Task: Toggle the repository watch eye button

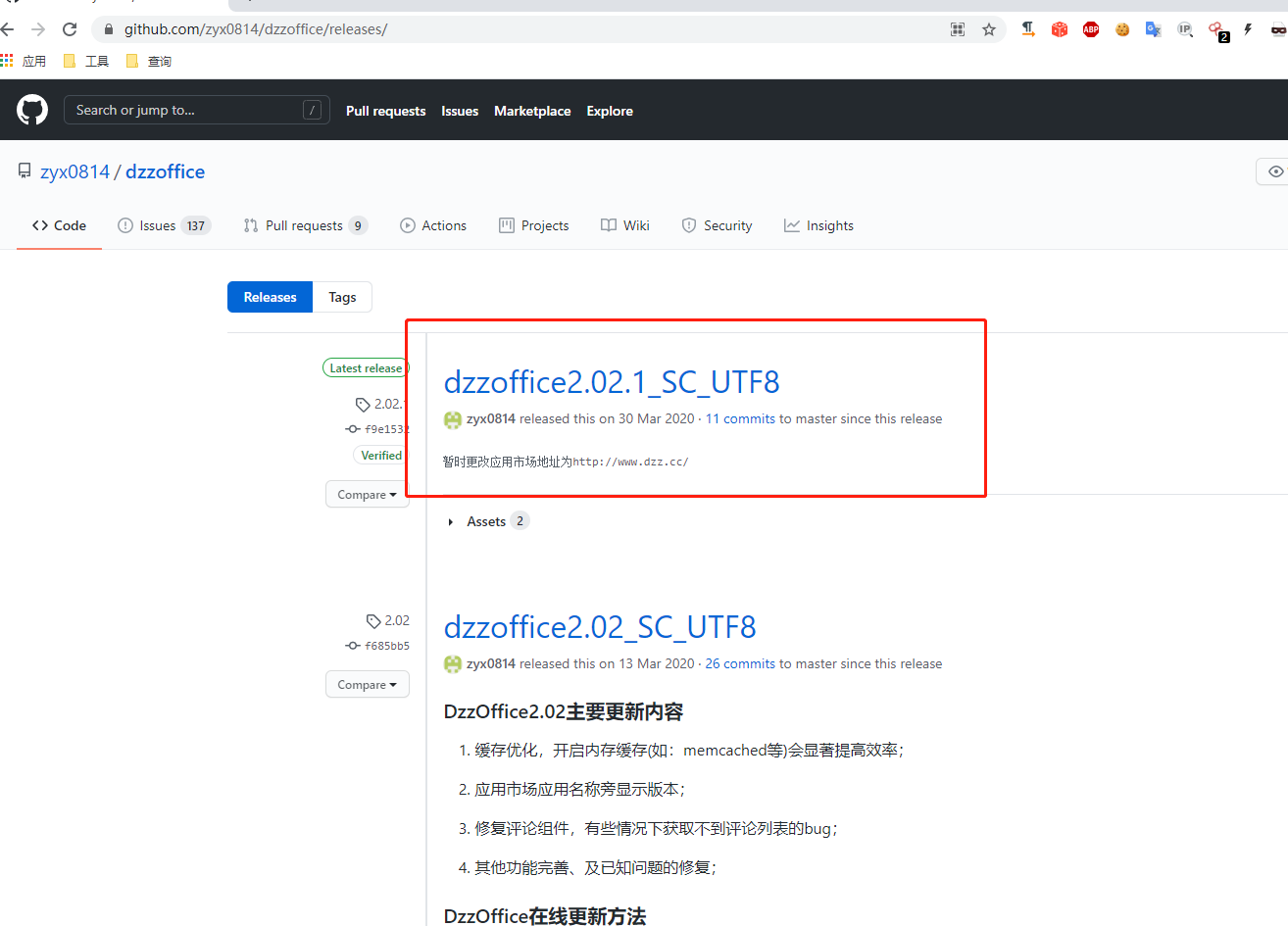Action: [1274, 171]
